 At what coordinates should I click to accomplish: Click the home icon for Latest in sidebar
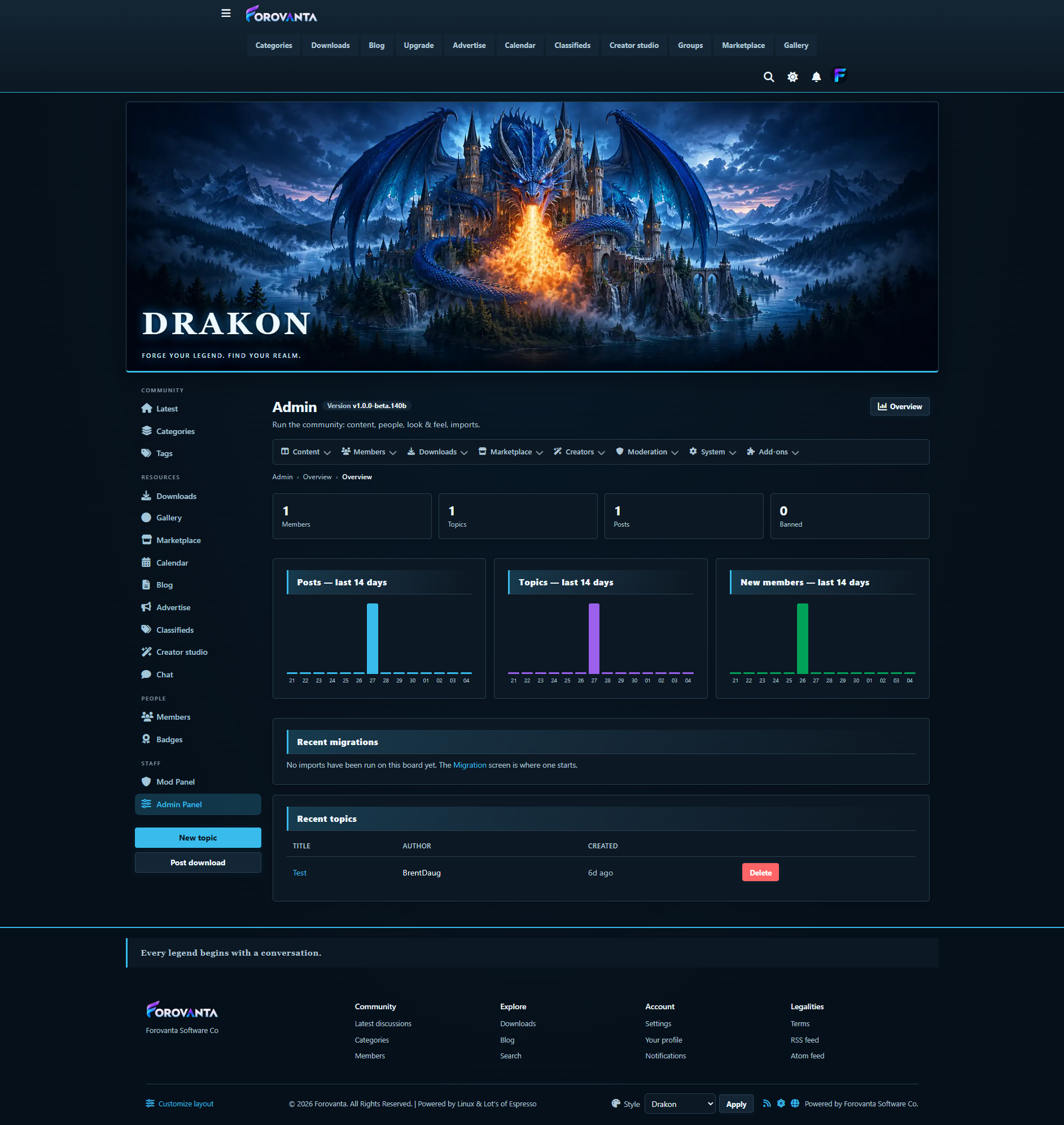tap(146, 408)
